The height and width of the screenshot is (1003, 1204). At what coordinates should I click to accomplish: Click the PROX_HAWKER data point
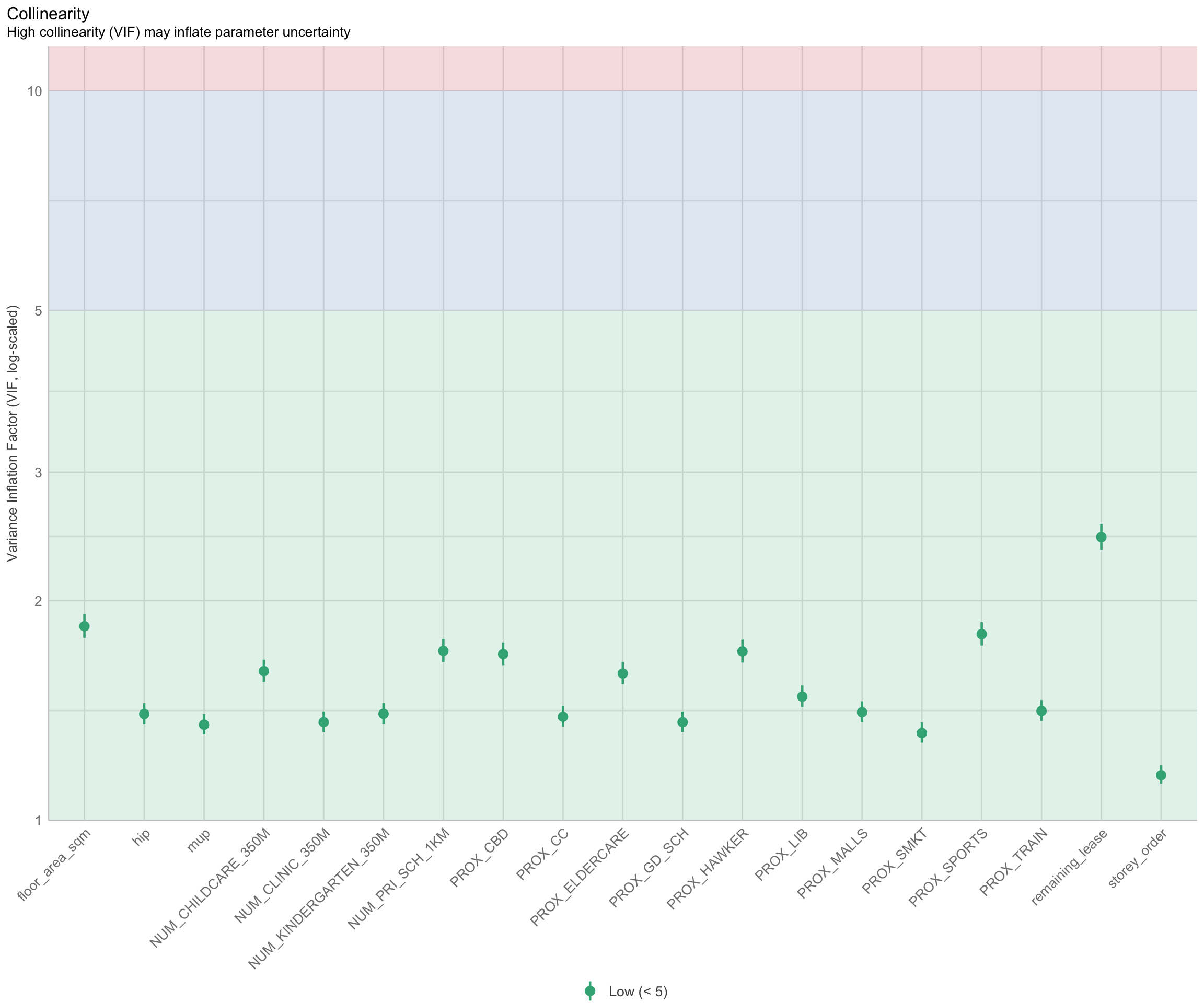[x=743, y=651]
